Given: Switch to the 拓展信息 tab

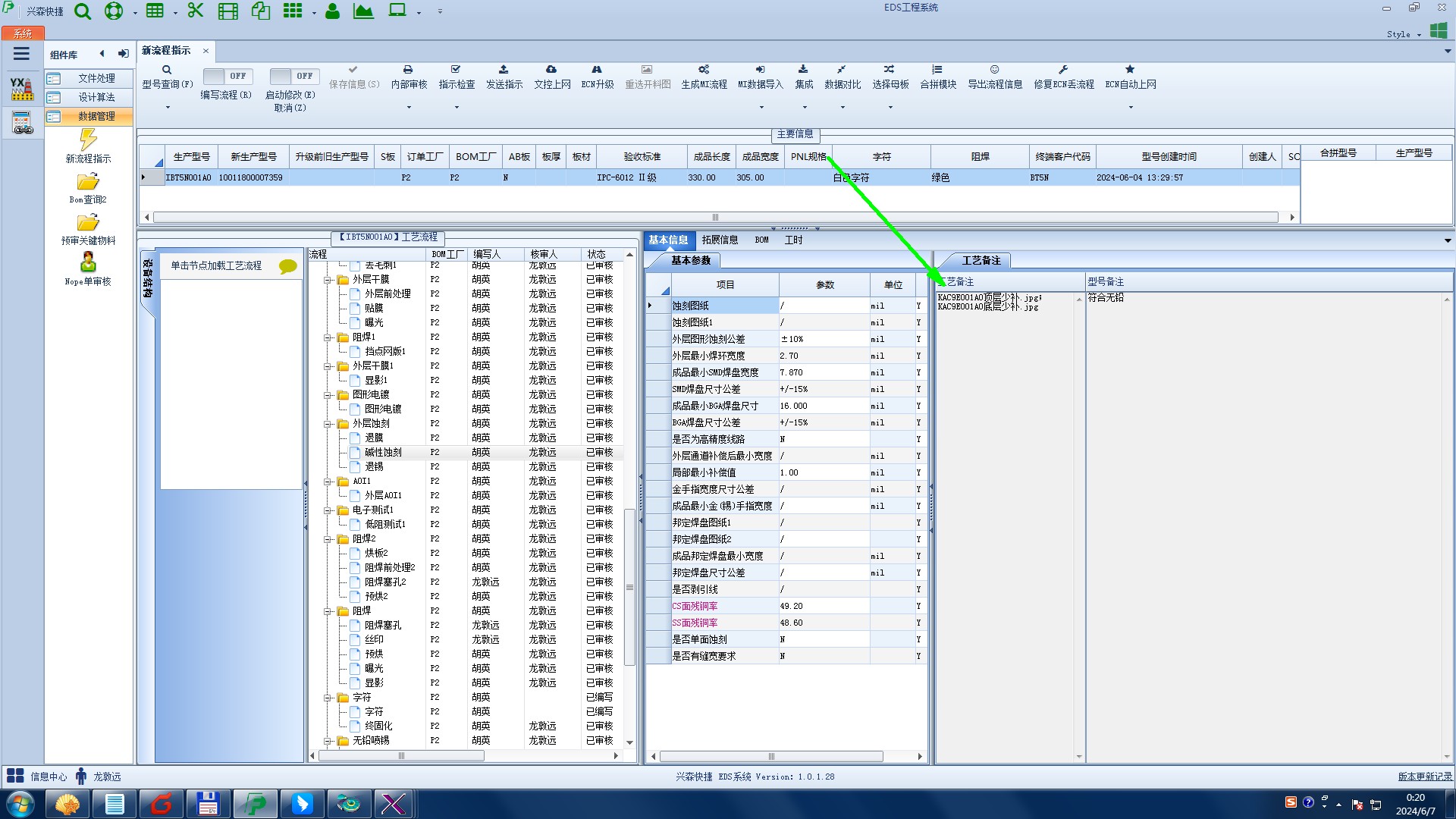Looking at the screenshot, I should (719, 240).
